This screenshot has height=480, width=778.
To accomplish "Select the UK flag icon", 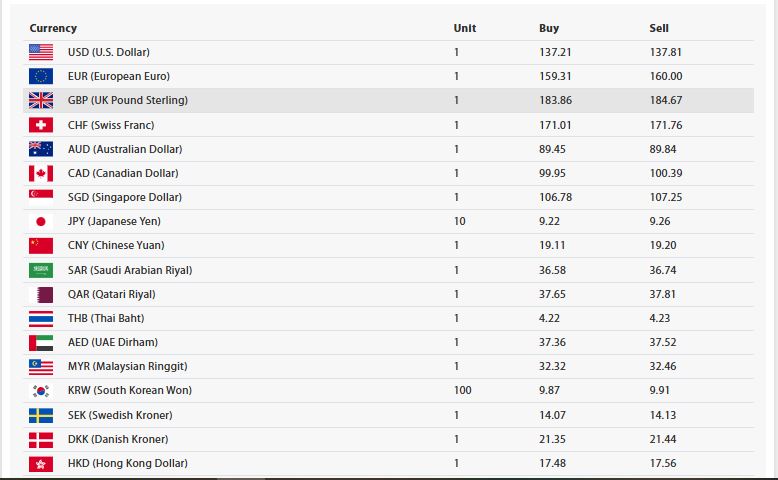I will point(41,100).
